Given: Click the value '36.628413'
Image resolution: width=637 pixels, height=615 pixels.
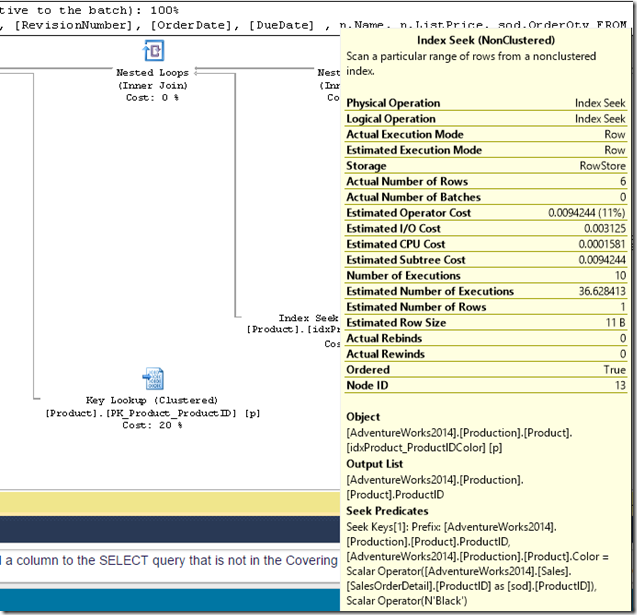Looking at the screenshot, I should click(x=602, y=291).
